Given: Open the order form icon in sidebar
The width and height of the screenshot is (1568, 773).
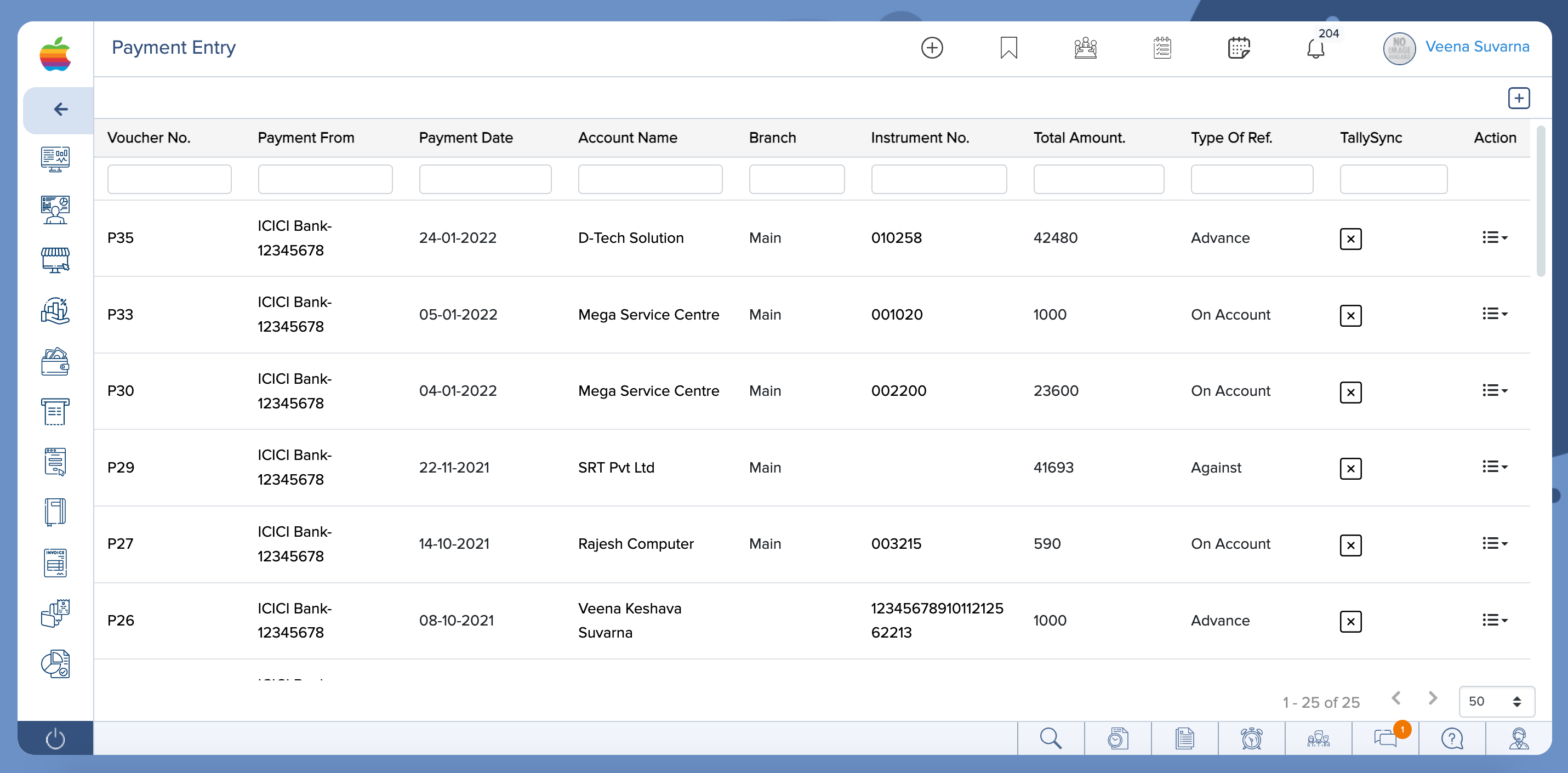Looking at the screenshot, I should coord(55,462).
